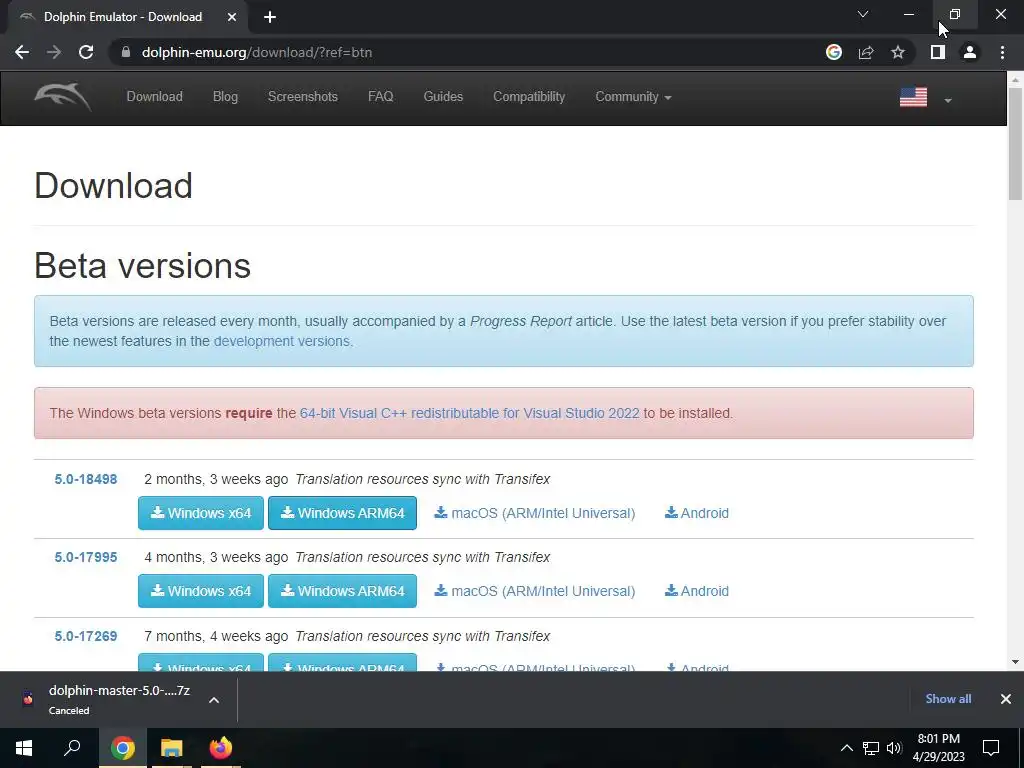Download Windows ARM64 for 5.0-17995
The width and height of the screenshot is (1024, 768).
pos(342,591)
